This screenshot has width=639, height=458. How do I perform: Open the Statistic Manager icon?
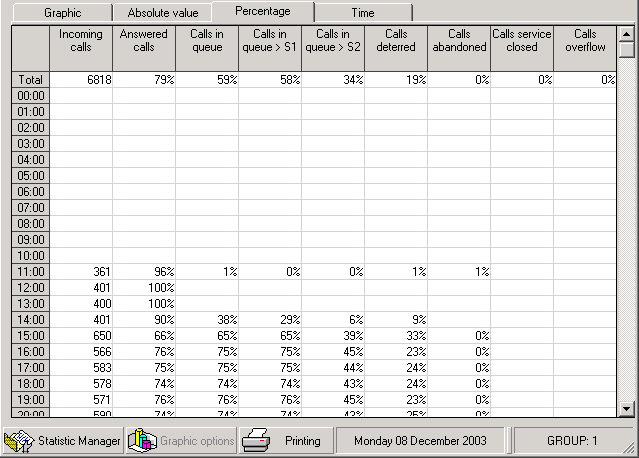tap(19, 441)
